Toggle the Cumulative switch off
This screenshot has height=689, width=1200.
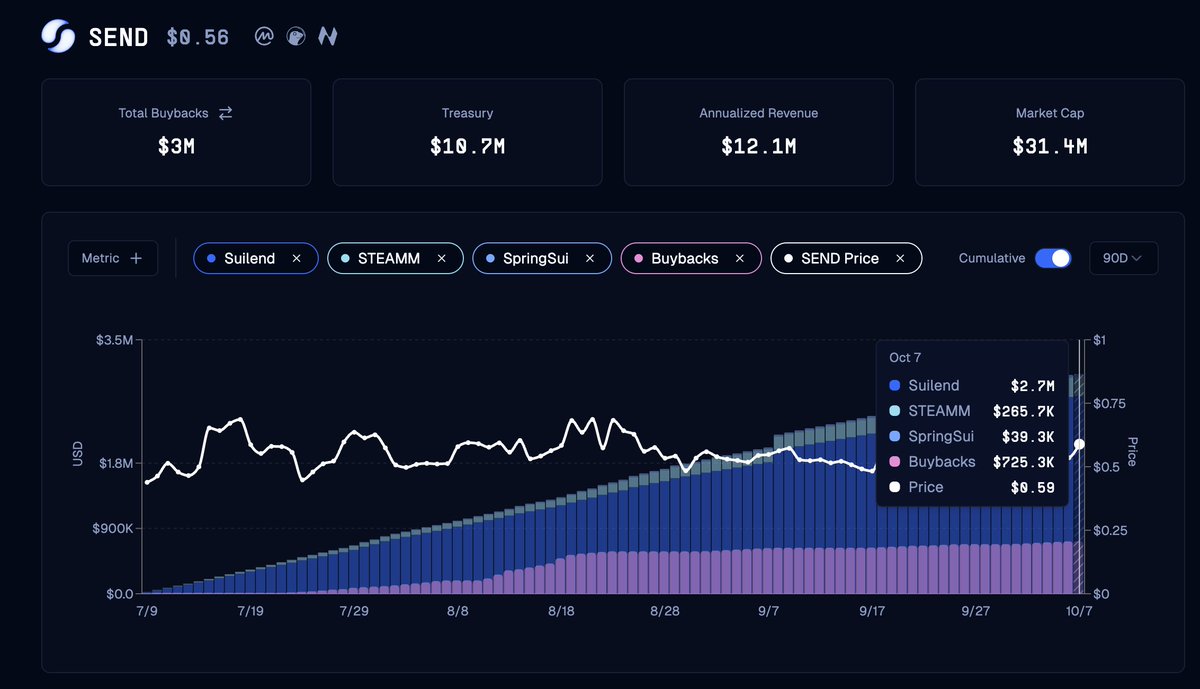(1053, 258)
